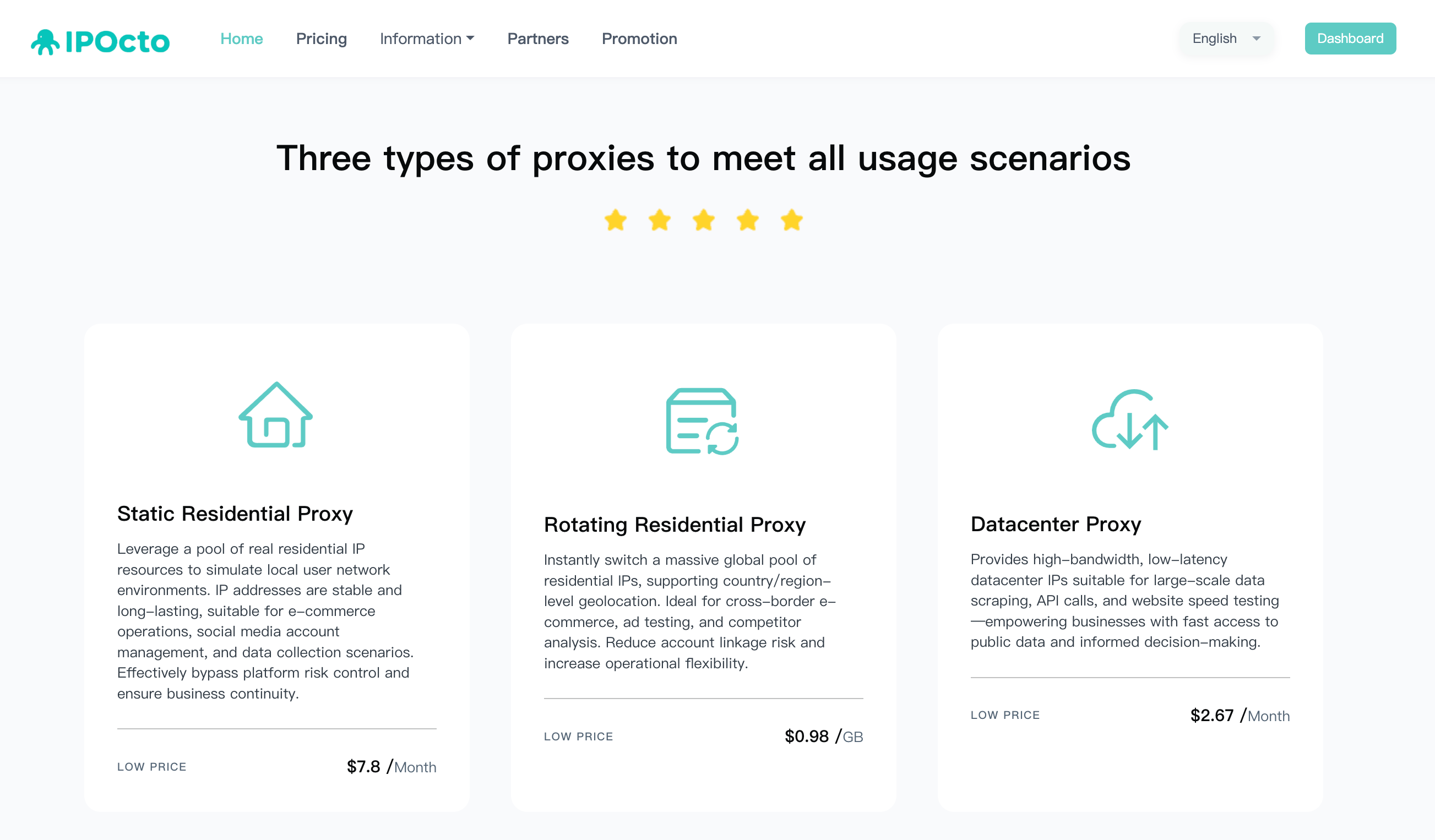Click the house icon for Static Residential Proxy
The height and width of the screenshot is (840, 1435).
click(276, 415)
